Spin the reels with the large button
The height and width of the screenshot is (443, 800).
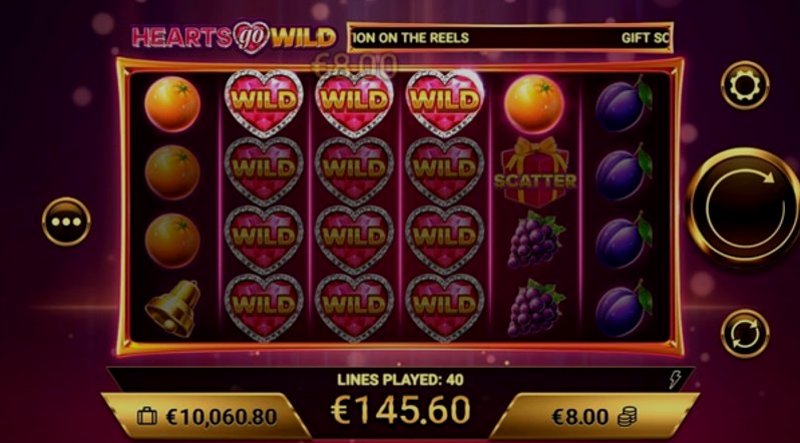(744, 207)
